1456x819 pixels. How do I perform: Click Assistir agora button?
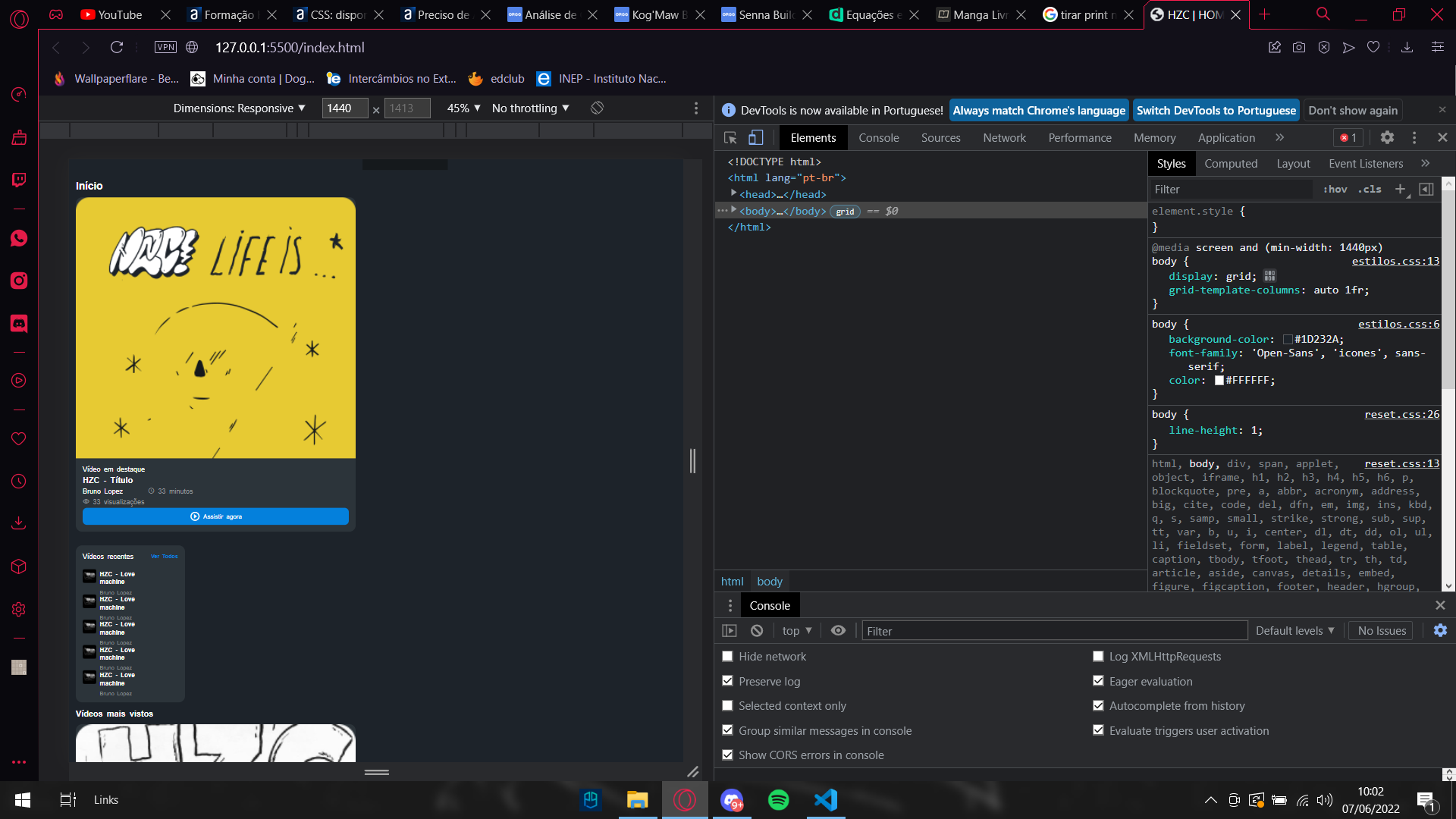pyautogui.click(x=215, y=516)
